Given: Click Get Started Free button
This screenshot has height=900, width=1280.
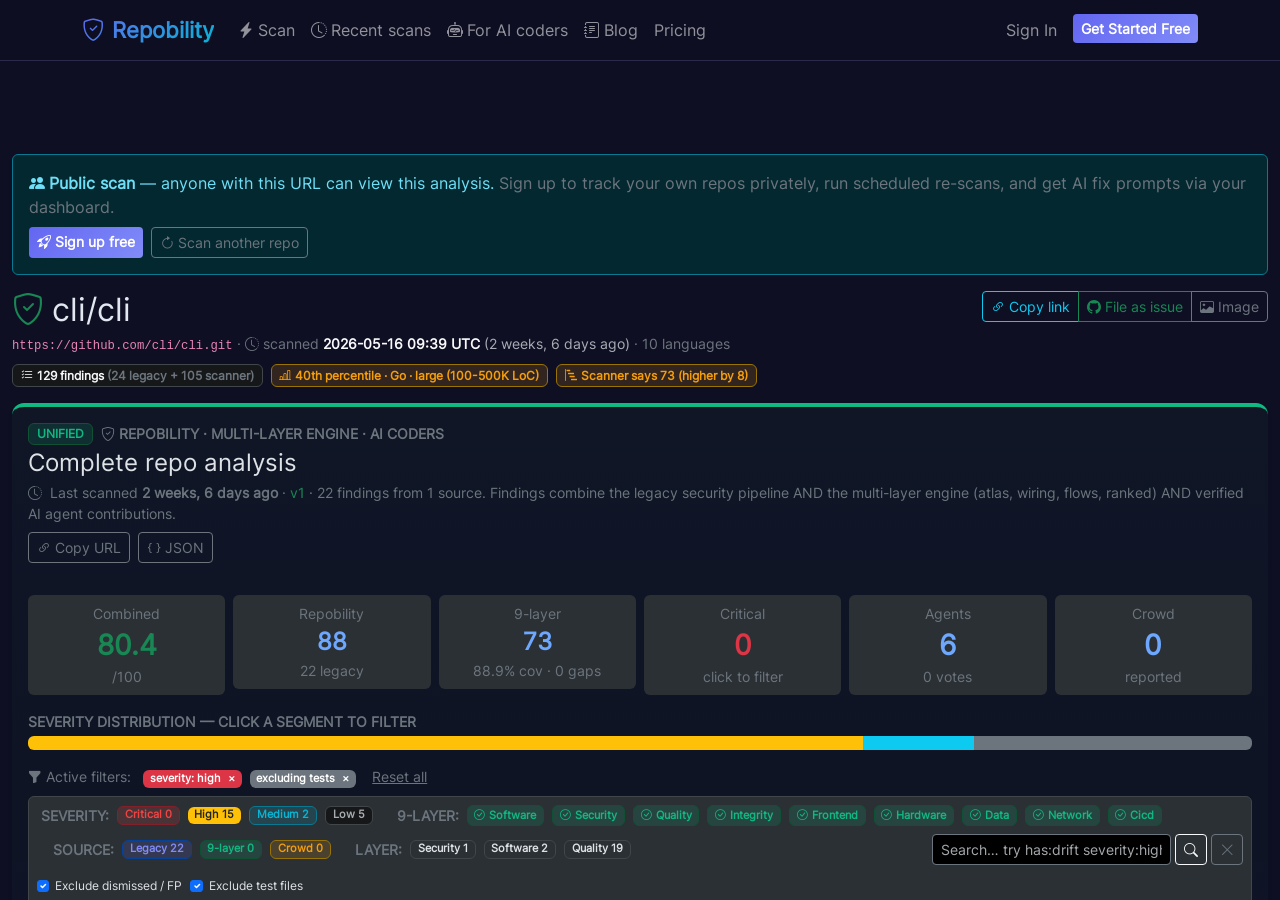Looking at the screenshot, I should [x=1135, y=29].
